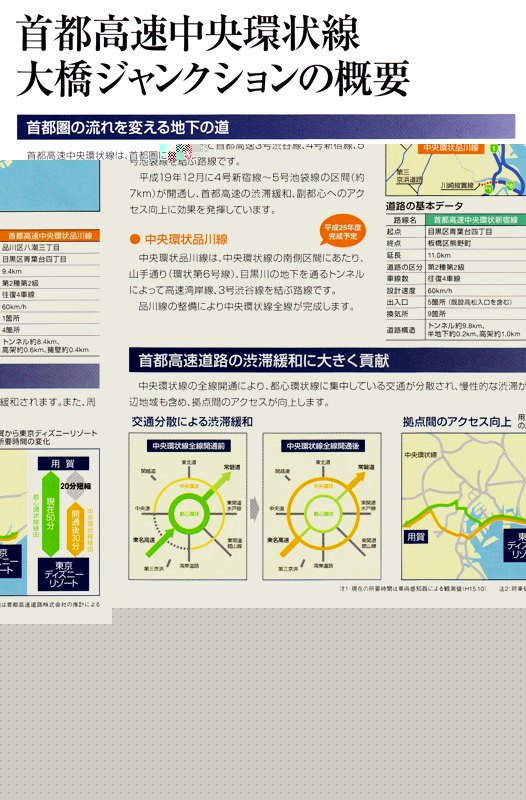Click the '換気所' row label
This screenshot has width=526, height=800.
[397, 314]
